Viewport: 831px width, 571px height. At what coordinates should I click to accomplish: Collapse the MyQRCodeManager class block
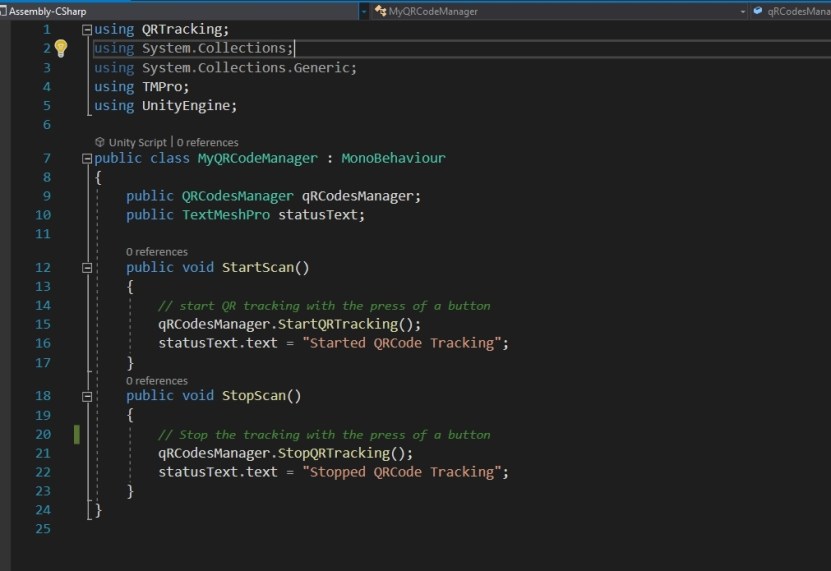point(87,159)
